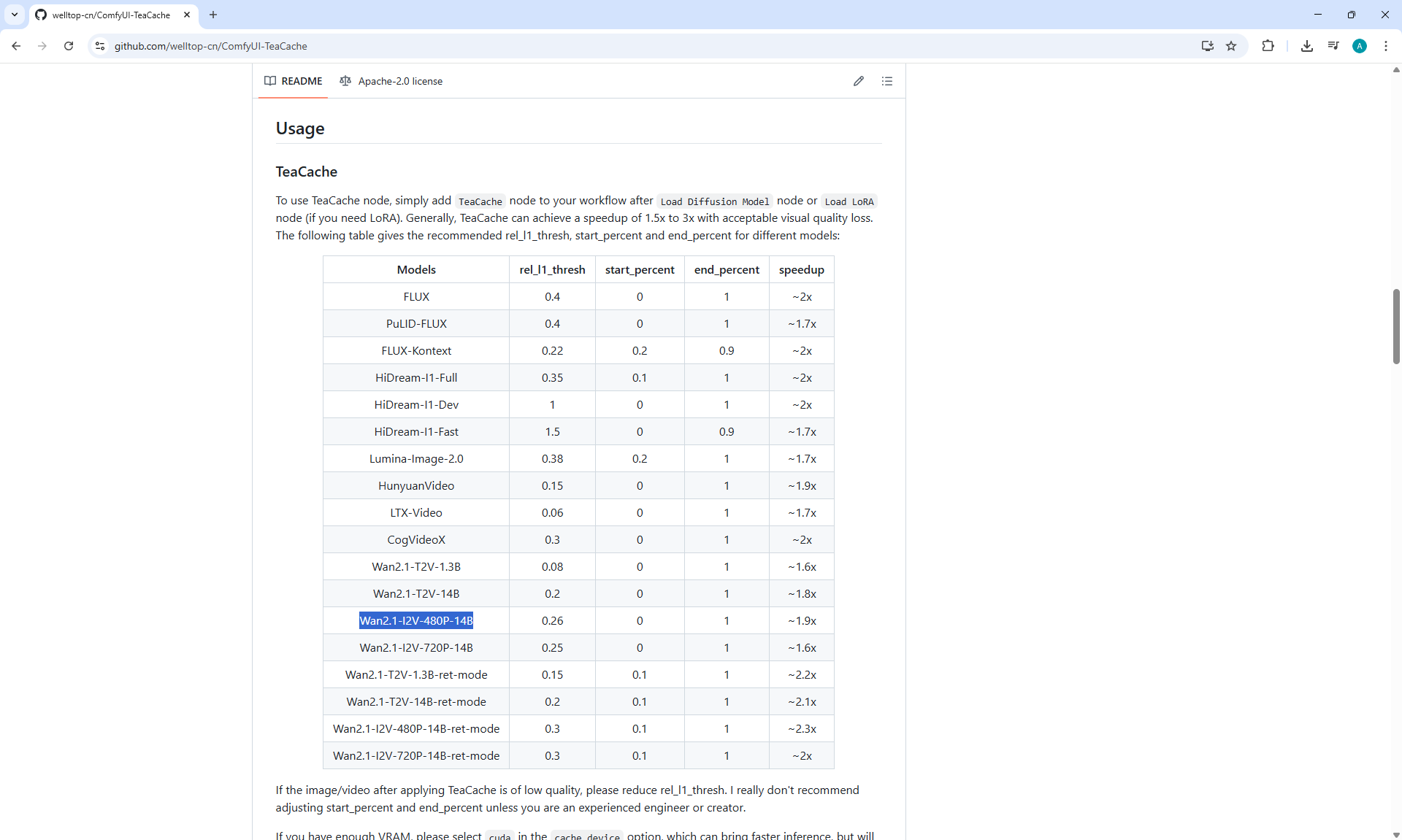Click the install app icon in address bar
1402x840 pixels.
[1207, 46]
